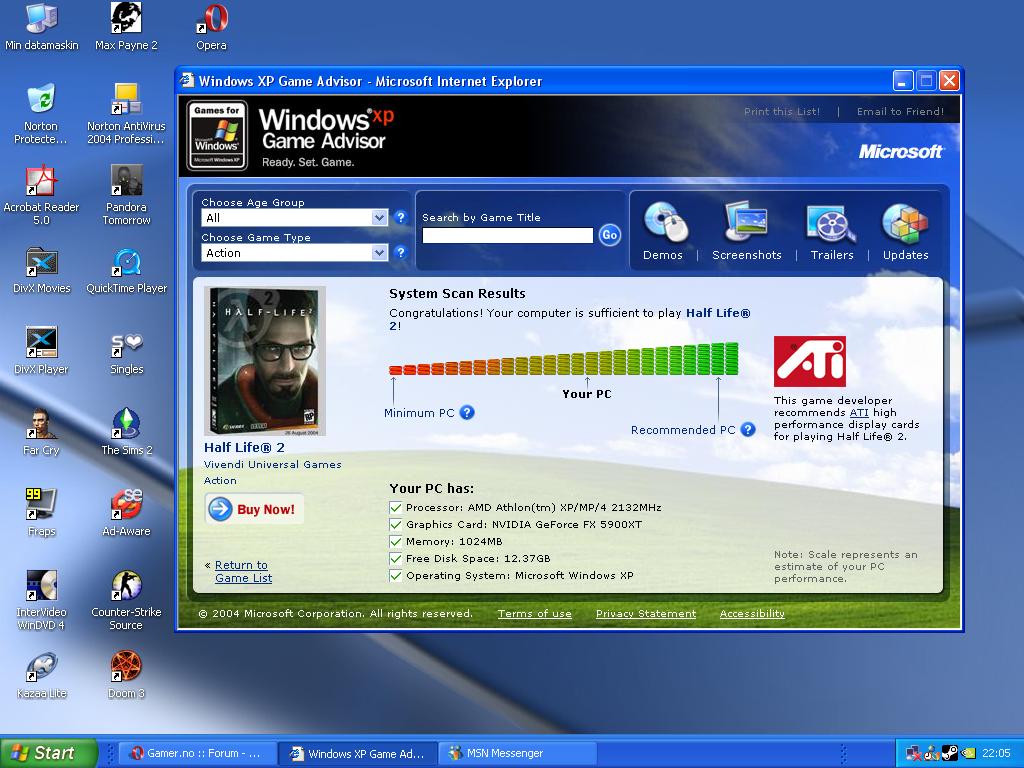Image resolution: width=1024 pixels, height=768 pixels.
Task: Click Half Life 2 title link
Action: pyautogui.click(x=244, y=447)
